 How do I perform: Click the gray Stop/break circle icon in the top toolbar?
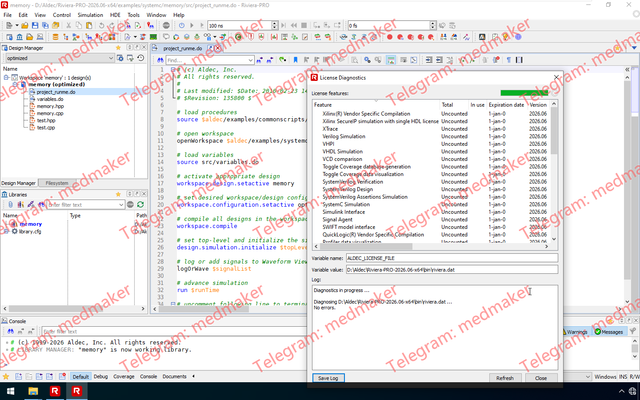(166, 26)
